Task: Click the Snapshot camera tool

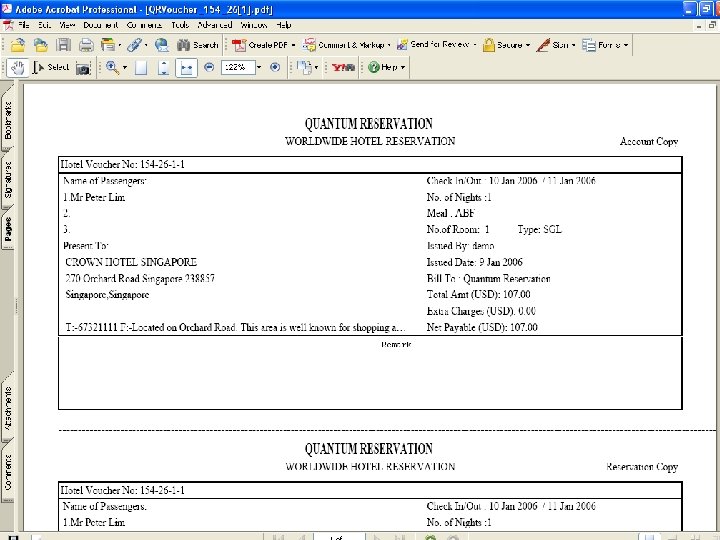Action: tap(83, 68)
